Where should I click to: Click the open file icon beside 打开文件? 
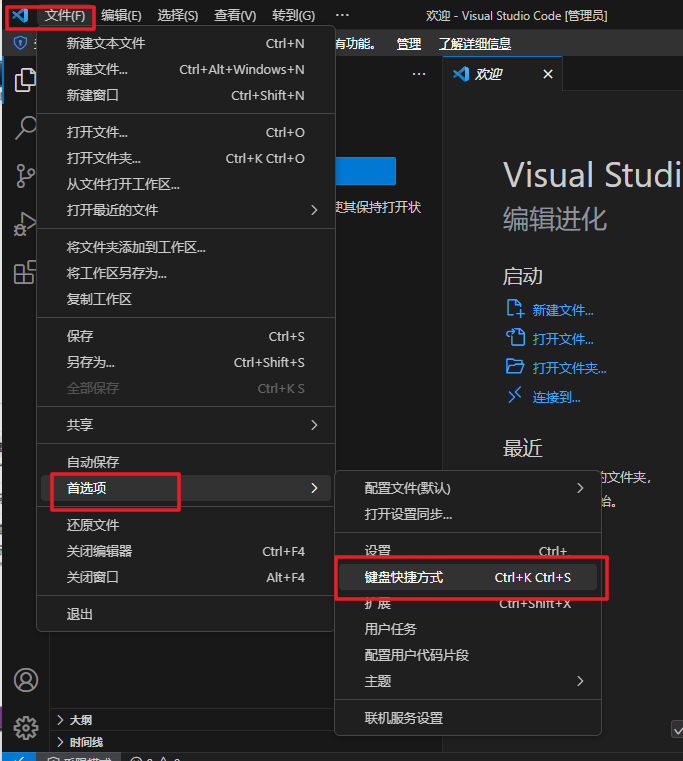pos(515,337)
